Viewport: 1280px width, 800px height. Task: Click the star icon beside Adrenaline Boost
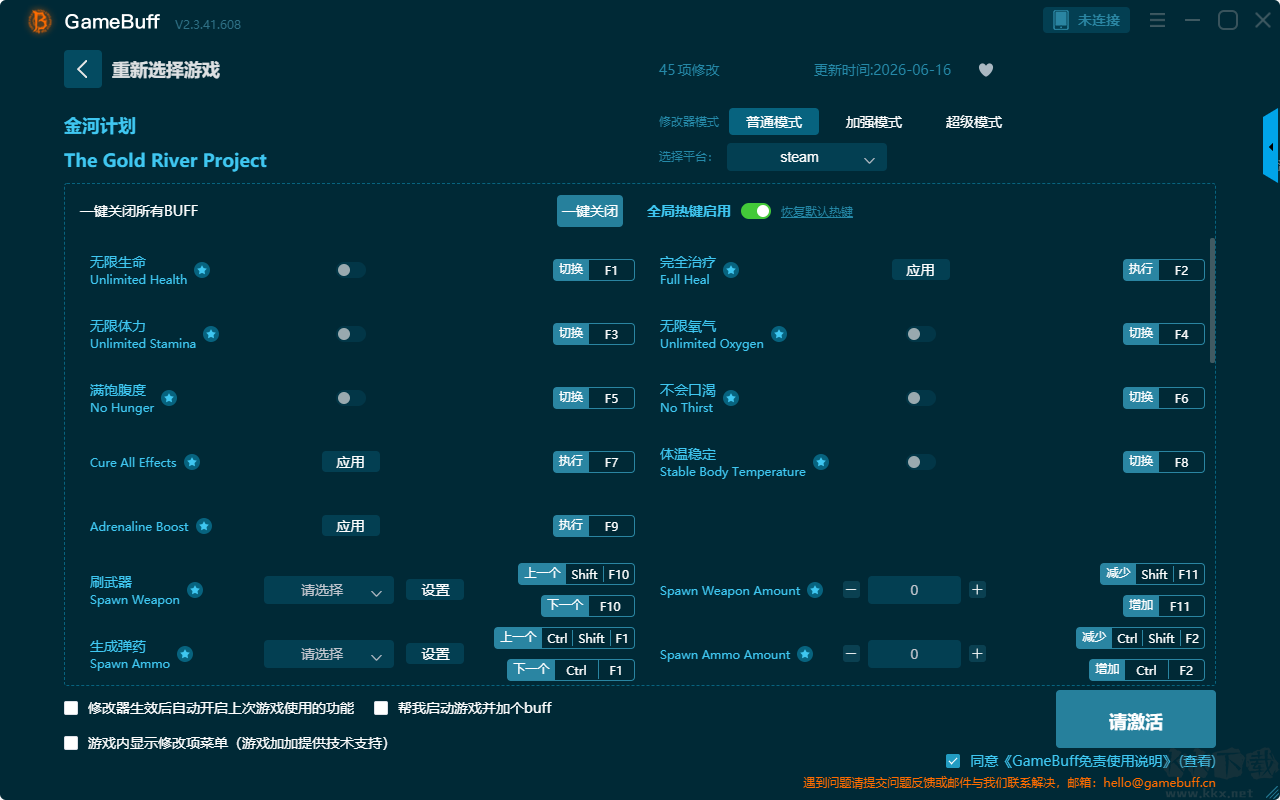pyautogui.click(x=204, y=526)
